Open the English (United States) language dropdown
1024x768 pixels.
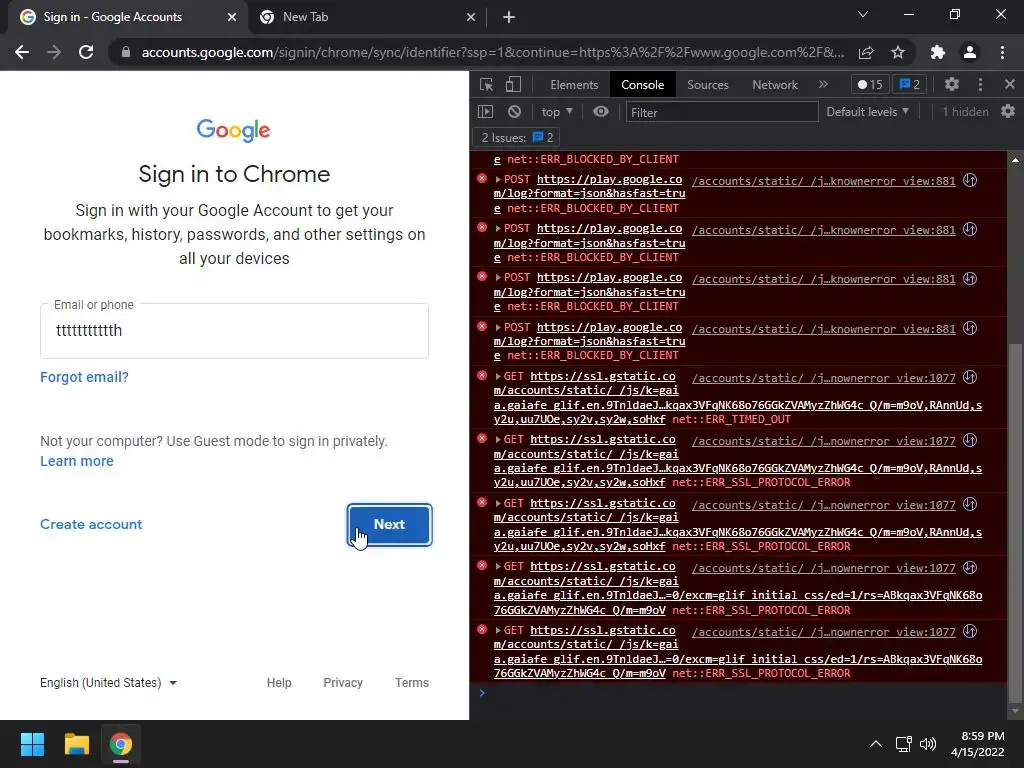coord(108,682)
